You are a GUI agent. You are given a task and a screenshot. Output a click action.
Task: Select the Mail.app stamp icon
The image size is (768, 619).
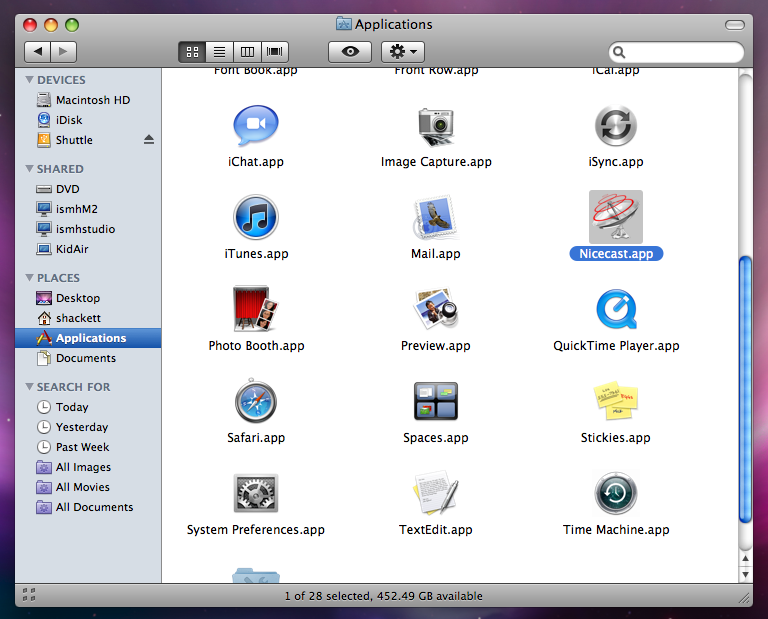(435, 217)
